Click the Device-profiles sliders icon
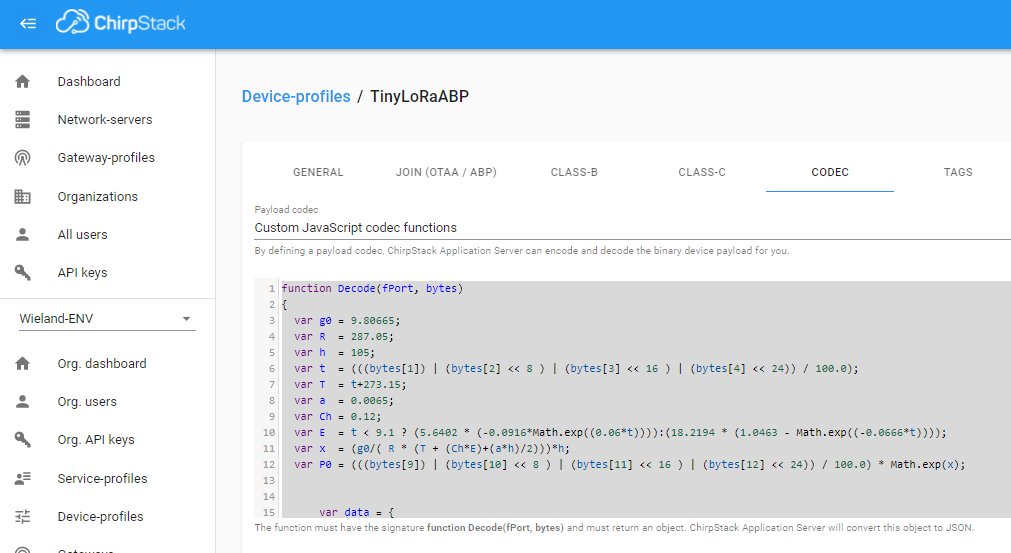 click(23, 516)
